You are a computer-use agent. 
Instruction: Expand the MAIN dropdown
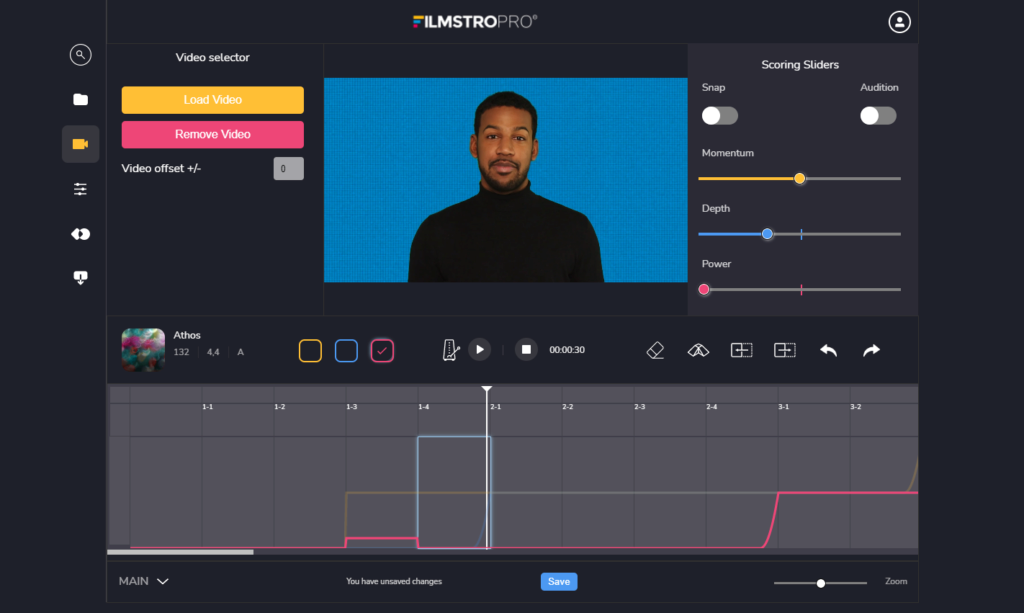(x=144, y=581)
